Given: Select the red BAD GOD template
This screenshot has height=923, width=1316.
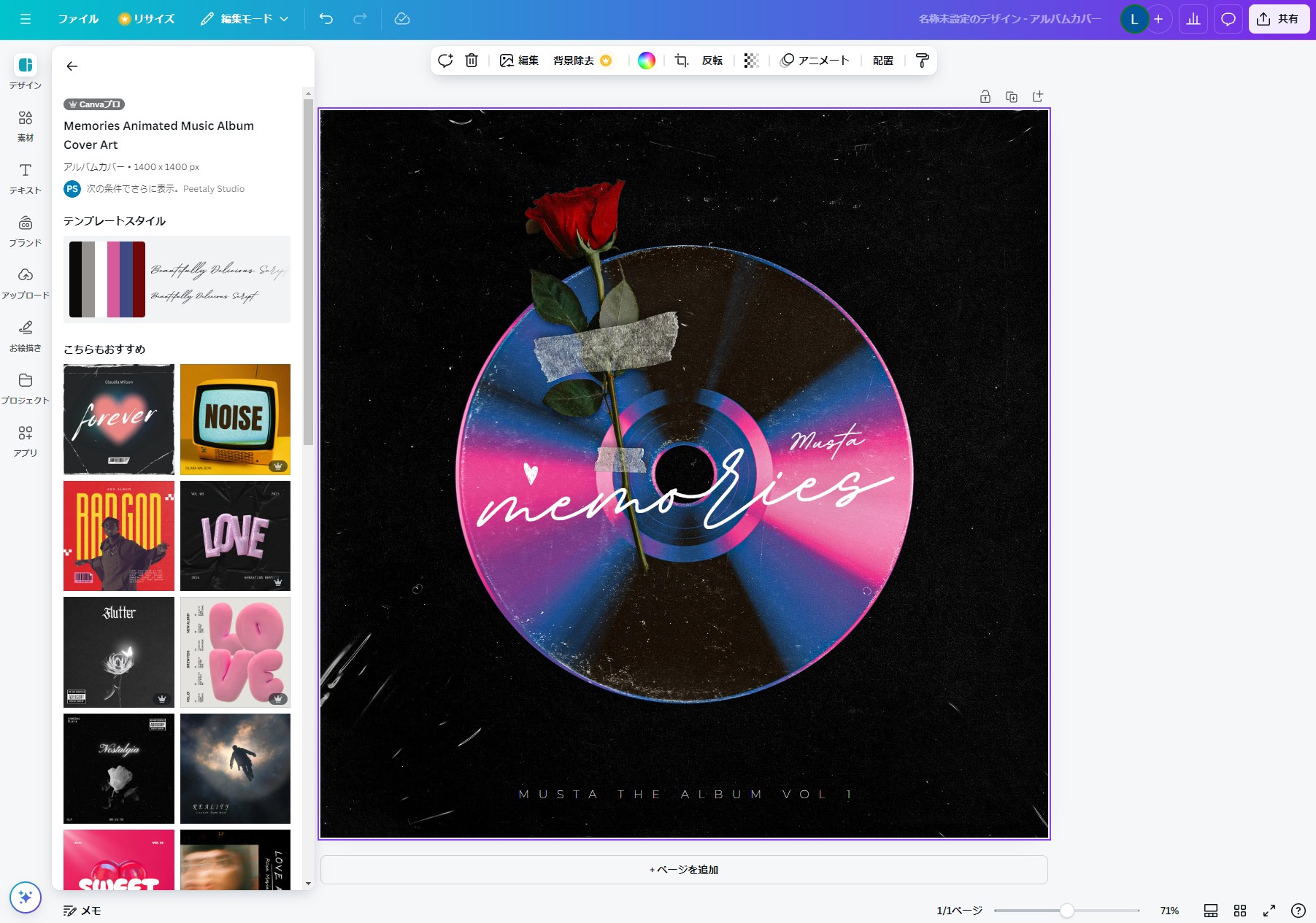Looking at the screenshot, I should click(x=119, y=536).
